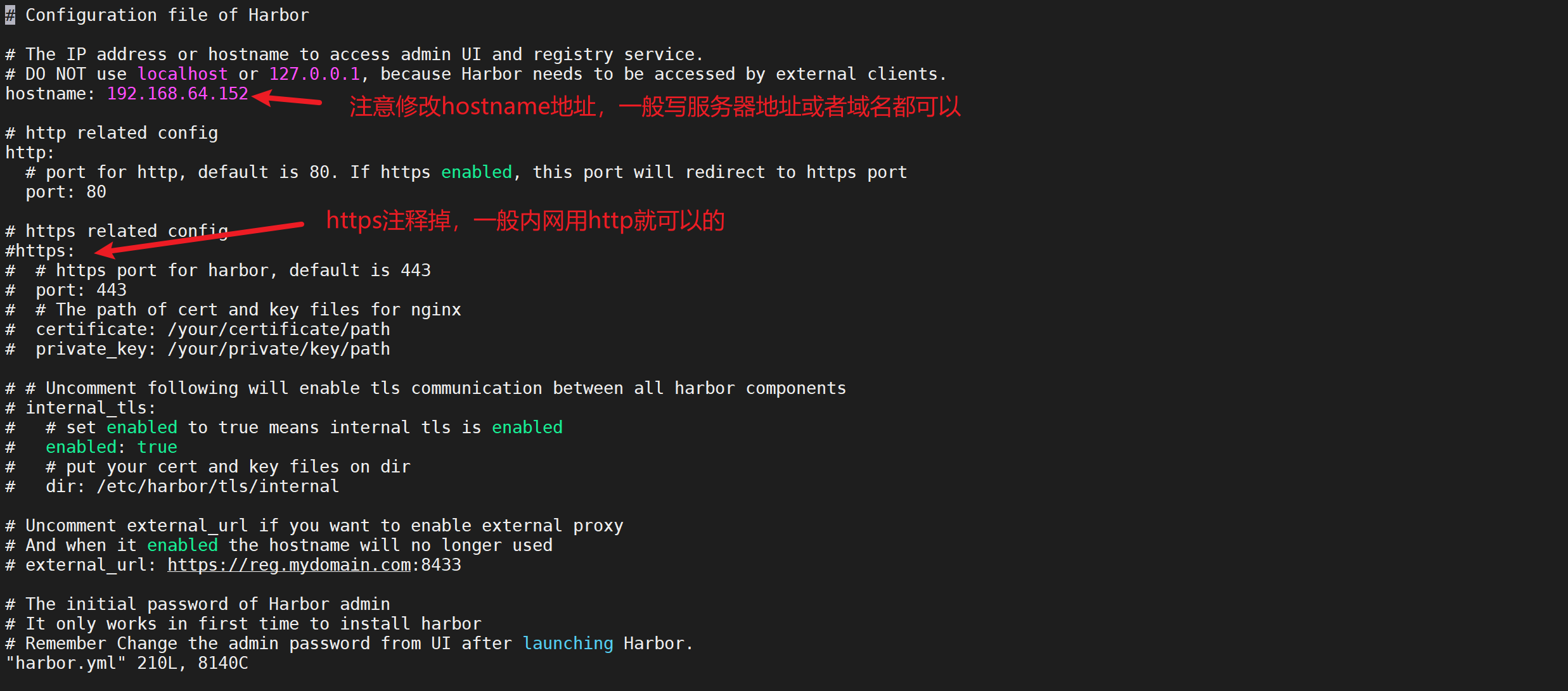Click the 'http:' section key
This screenshot has height=691, width=1568.
[30, 153]
